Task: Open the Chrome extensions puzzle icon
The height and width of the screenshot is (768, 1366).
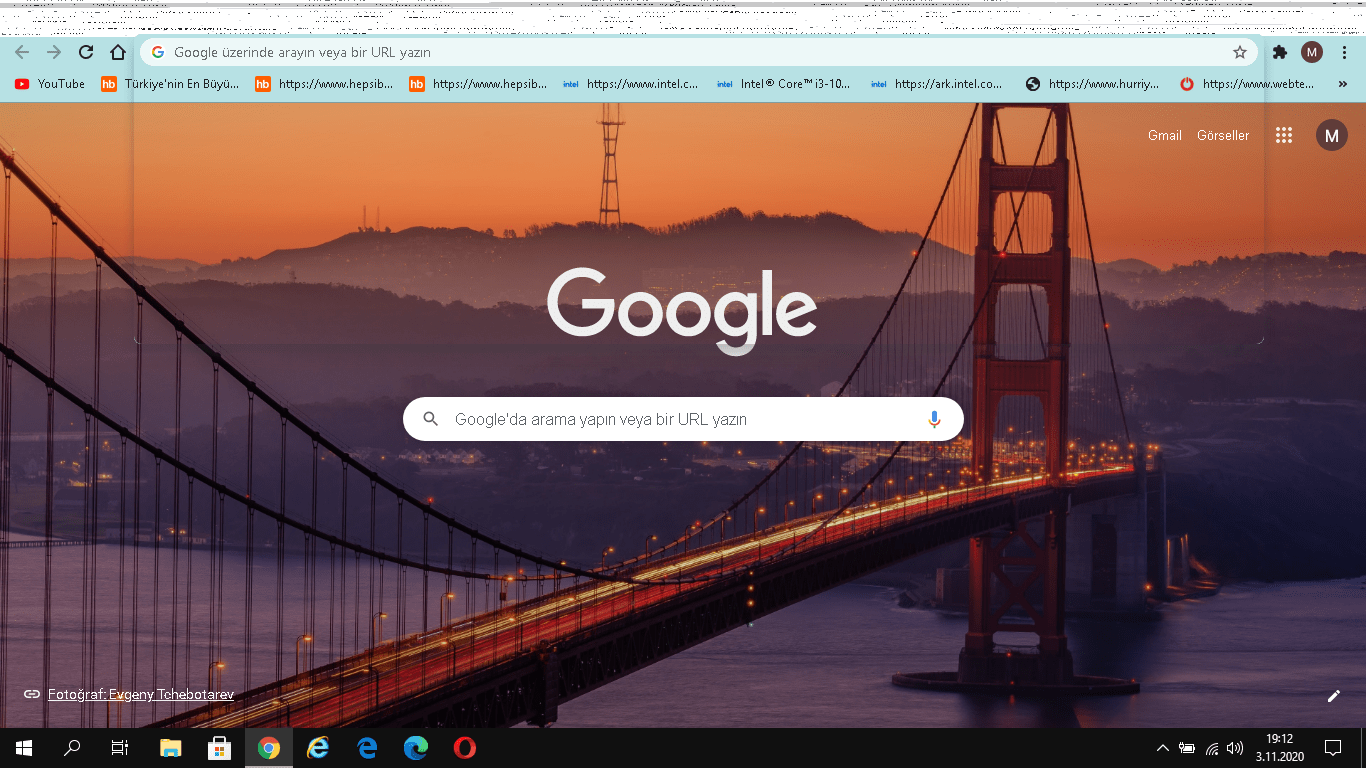Action: click(1280, 52)
